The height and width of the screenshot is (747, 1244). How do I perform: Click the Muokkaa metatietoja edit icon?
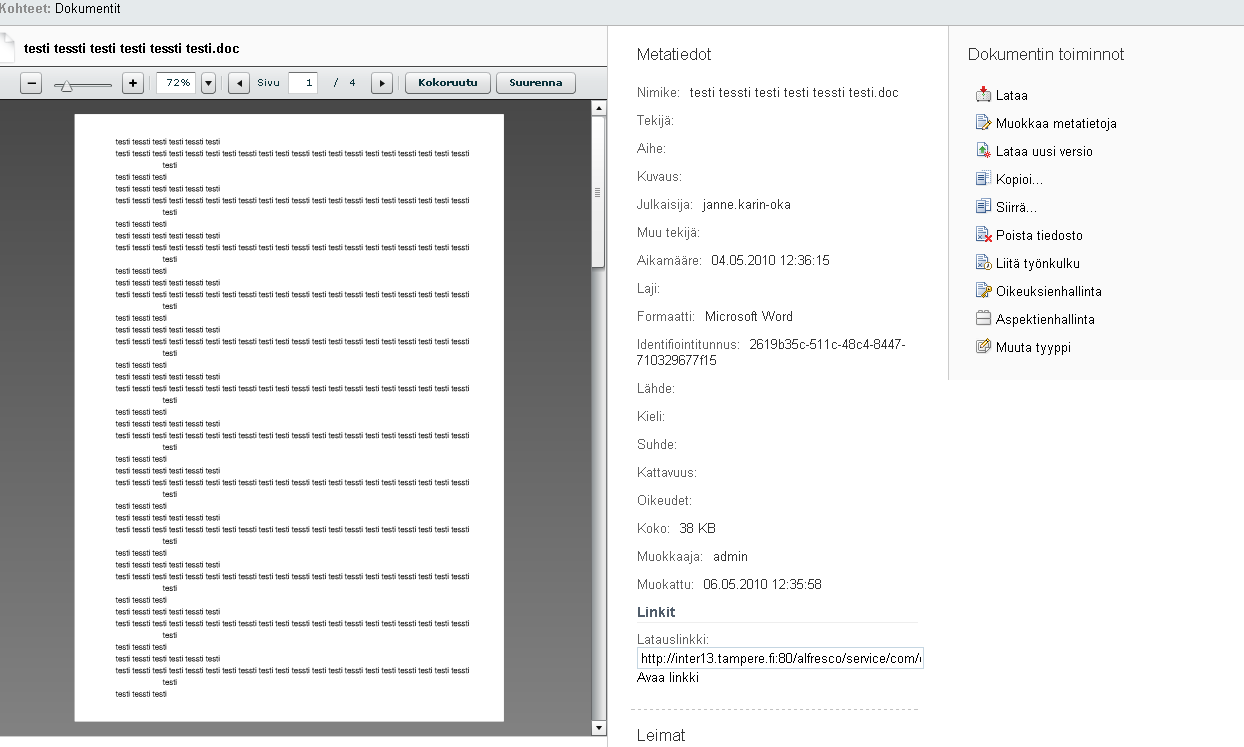tap(982, 123)
